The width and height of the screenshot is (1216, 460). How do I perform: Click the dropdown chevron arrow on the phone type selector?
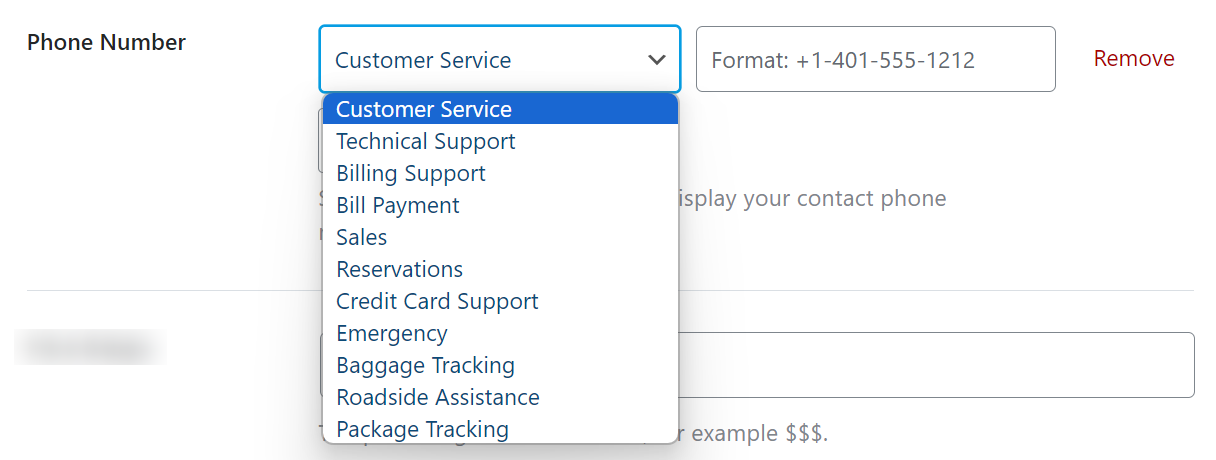pos(657,60)
